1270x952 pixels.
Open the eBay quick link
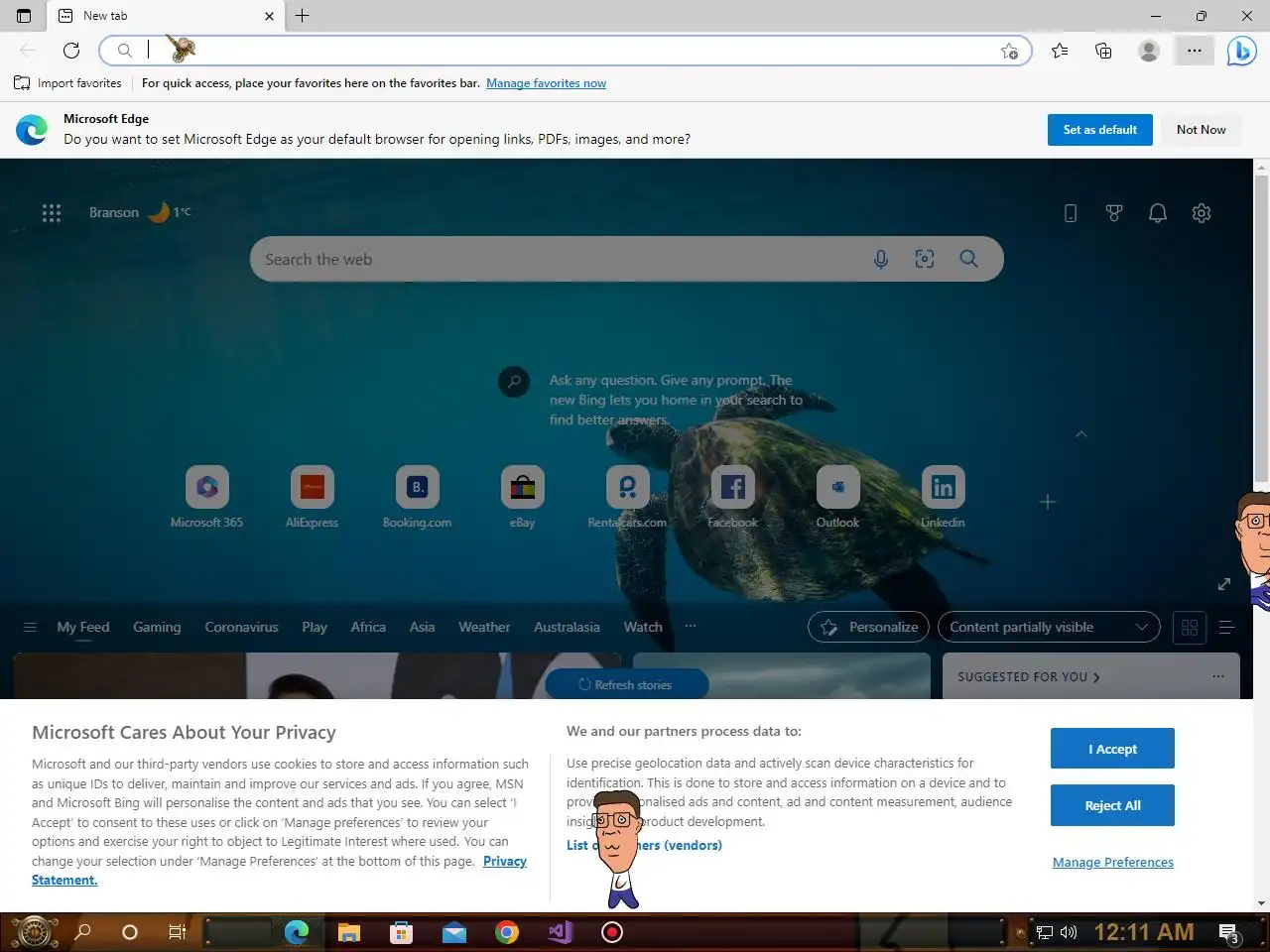[522, 497]
